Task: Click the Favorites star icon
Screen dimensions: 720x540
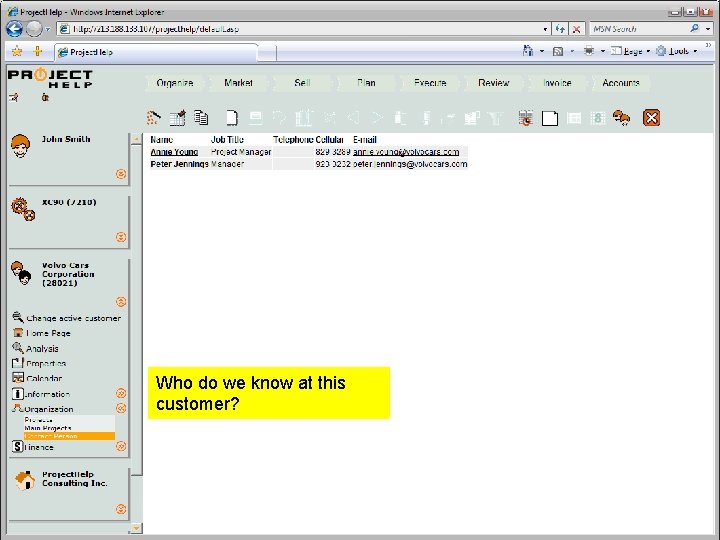Action: tap(17, 51)
